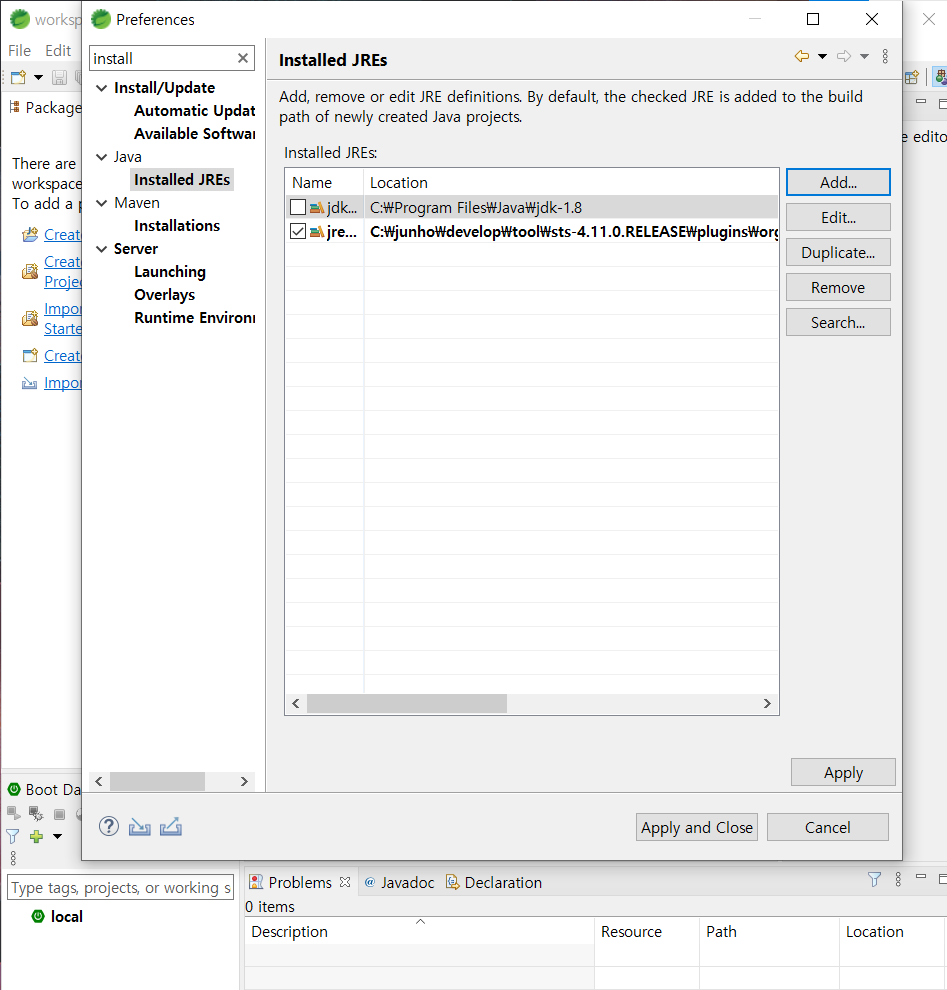Sort JRE table by Location column
Screen dimensions: 947x990
coord(571,182)
